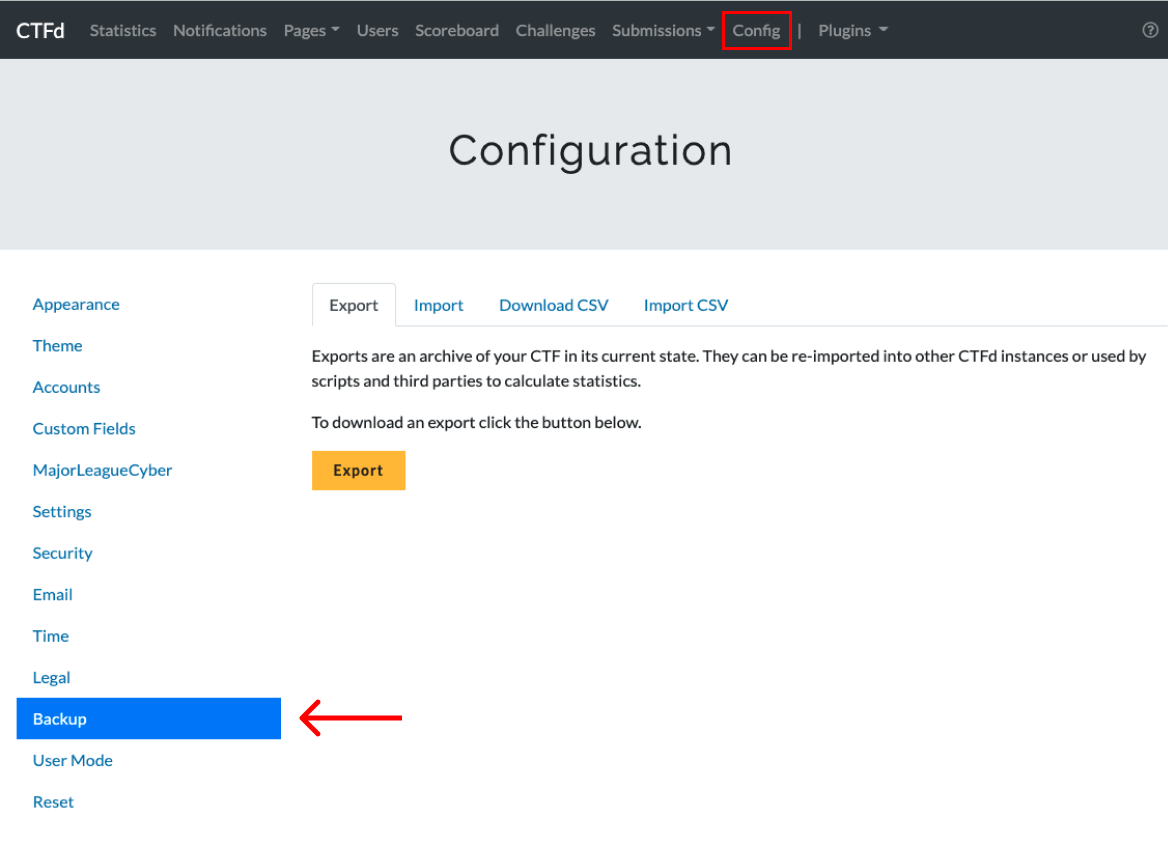
Task: Select Config in the top navbar
Action: [756, 30]
